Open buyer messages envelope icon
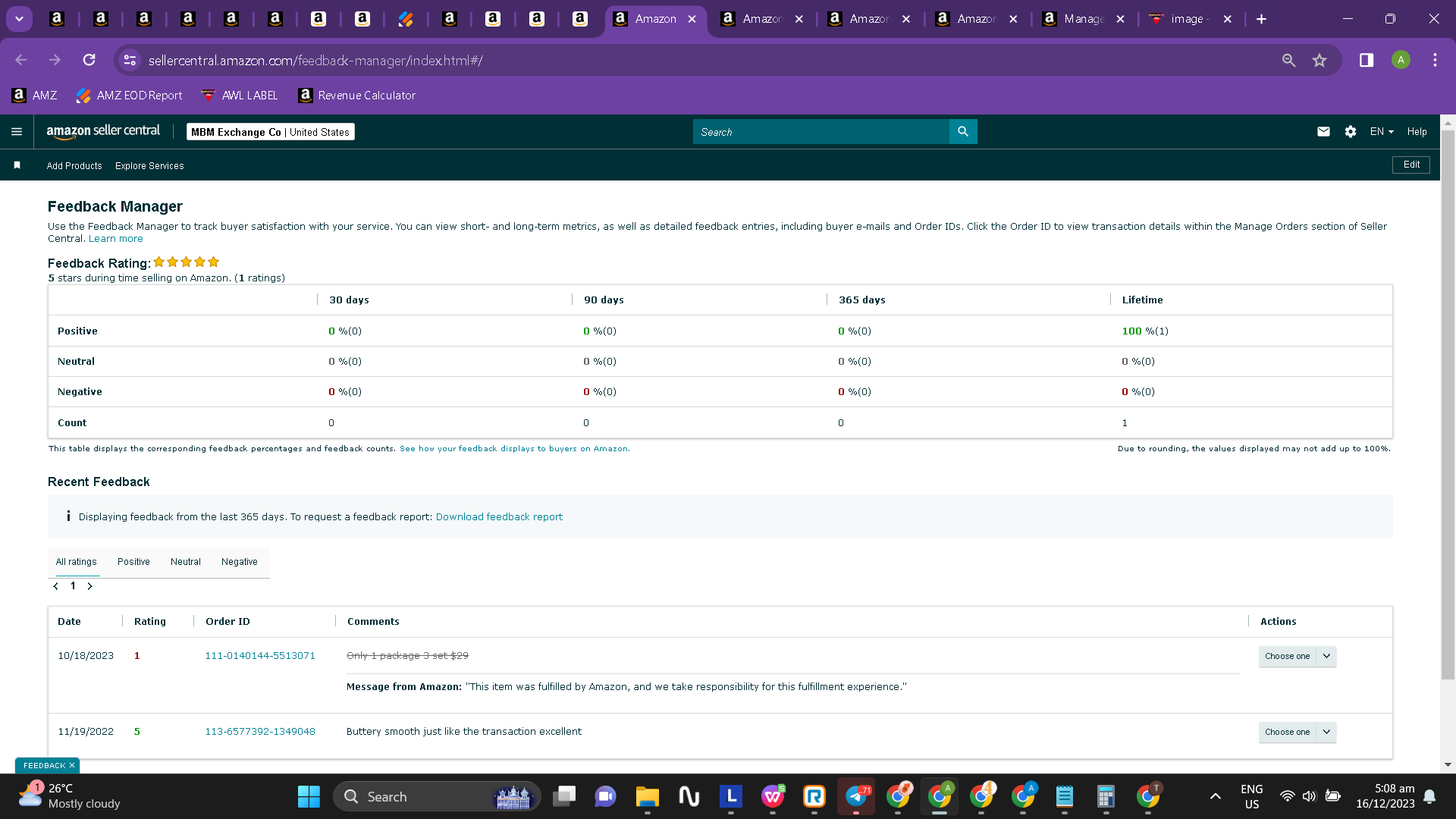 coord(1323,132)
